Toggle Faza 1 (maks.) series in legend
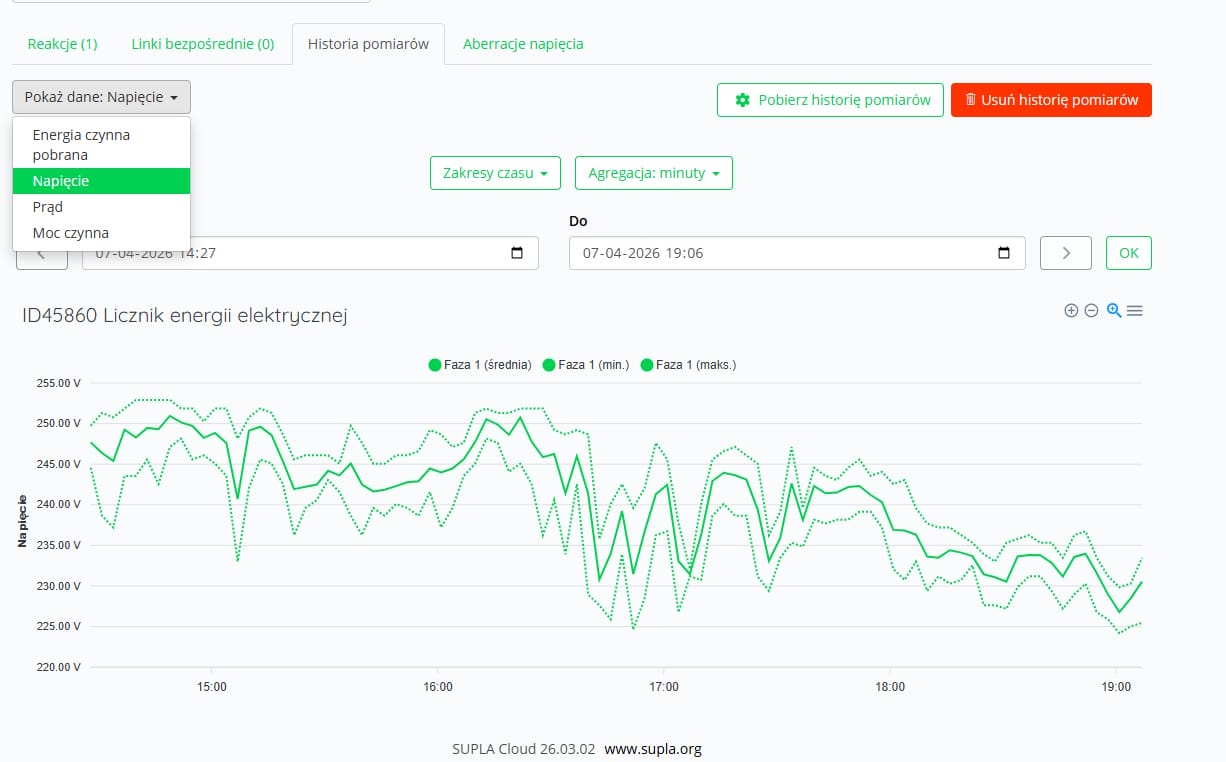This screenshot has width=1226, height=762. click(x=688, y=365)
